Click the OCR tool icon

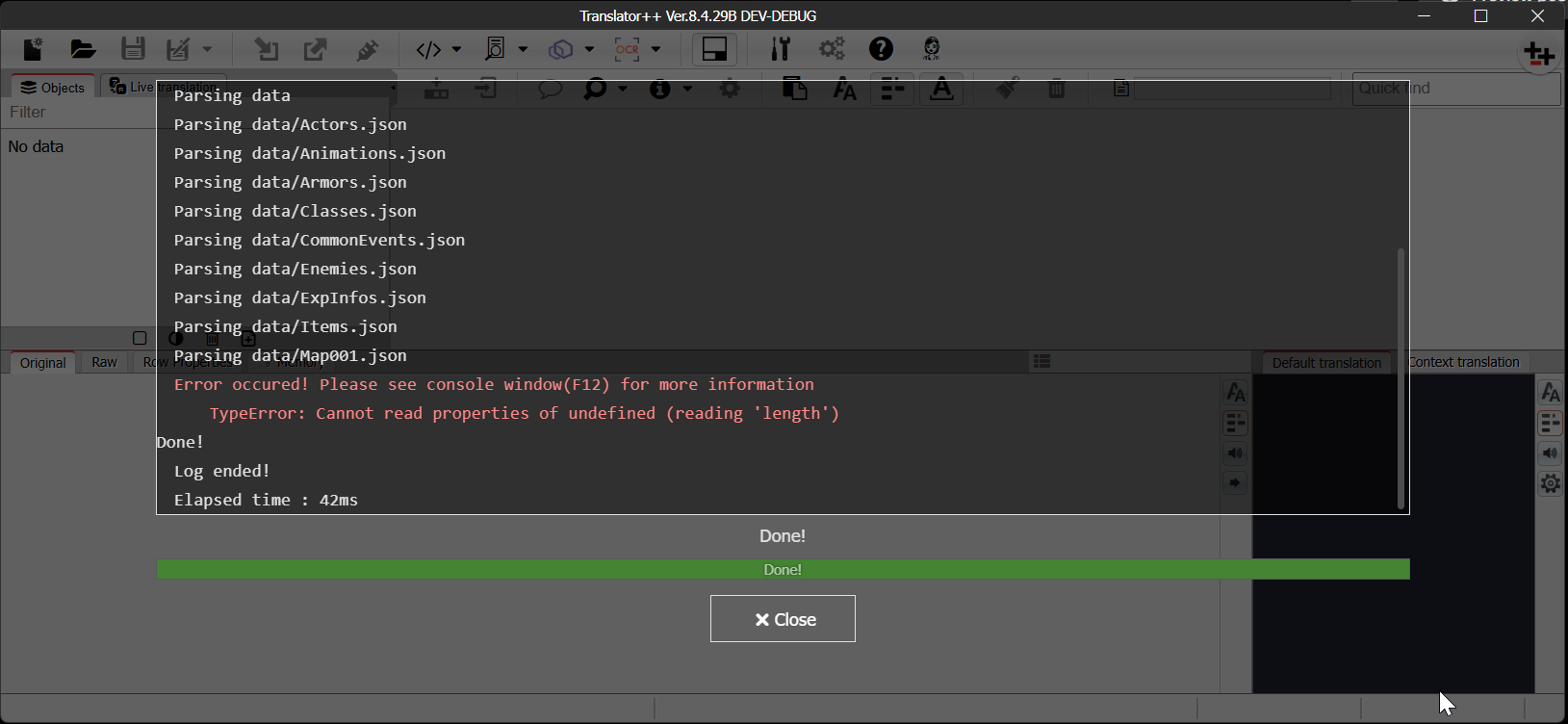point(627,49)
